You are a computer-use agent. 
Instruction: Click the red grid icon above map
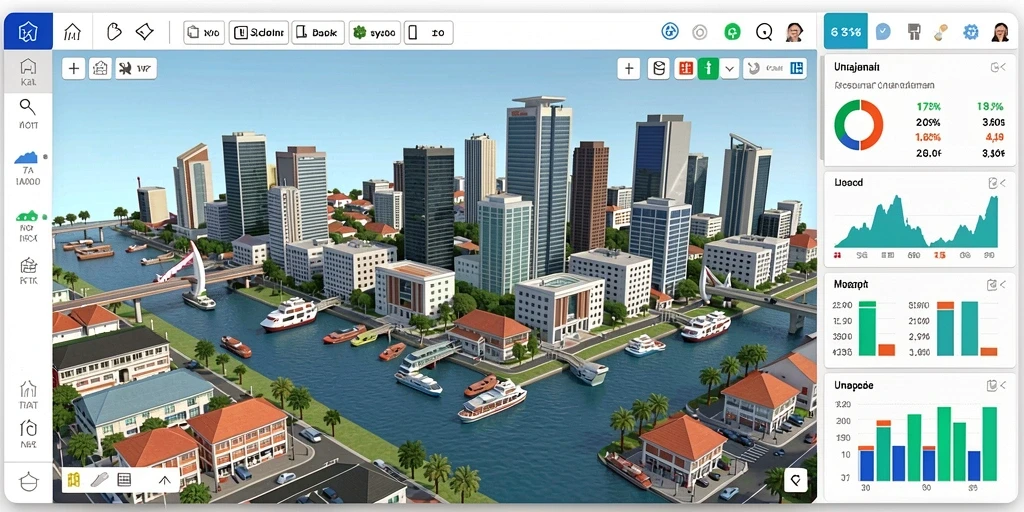[x=685, y=69]
